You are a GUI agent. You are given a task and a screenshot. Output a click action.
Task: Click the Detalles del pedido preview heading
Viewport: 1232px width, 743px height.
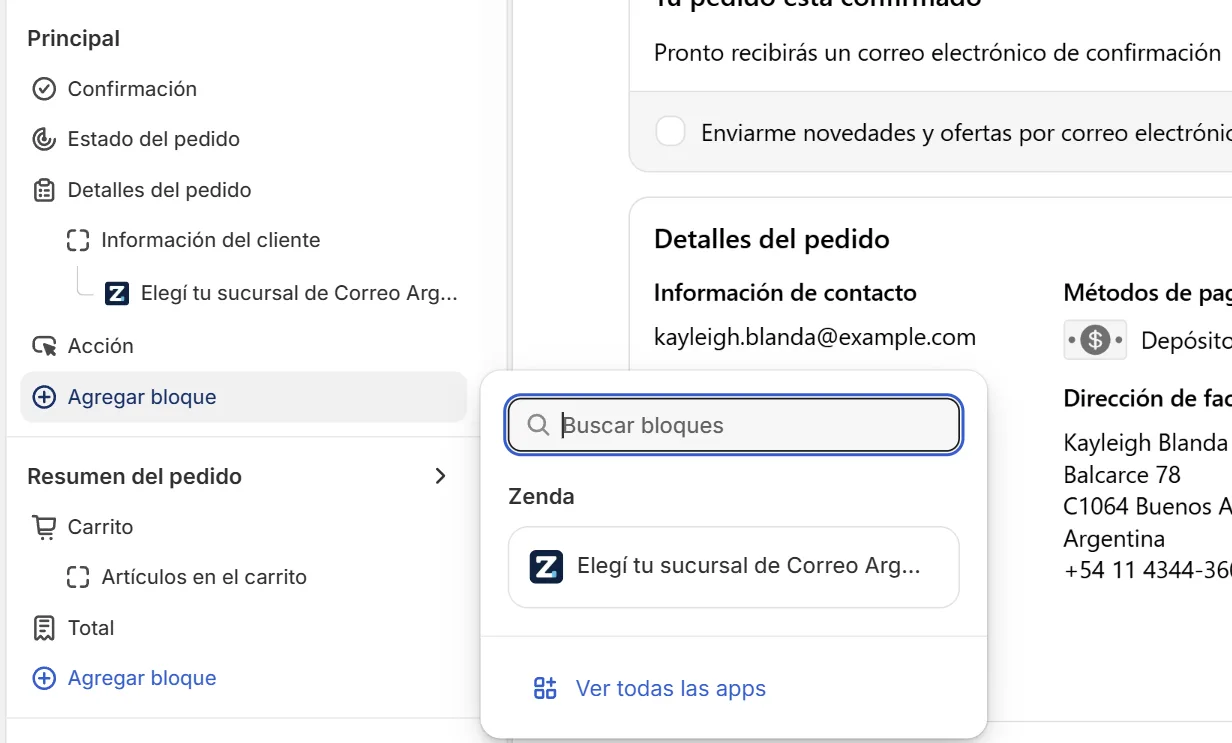pos(772,239)
